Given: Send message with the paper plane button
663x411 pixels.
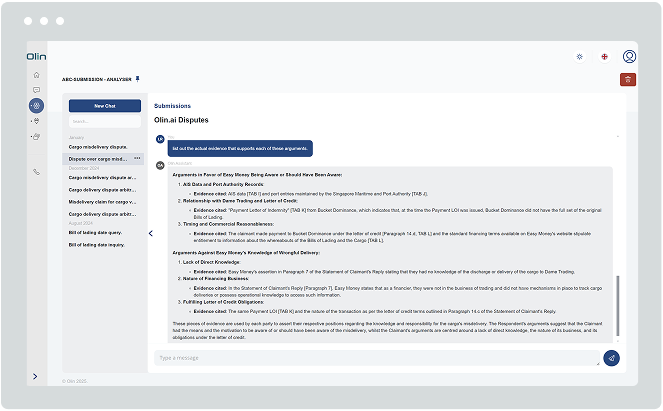Looking at the screenshot, I should pos(611,357).
